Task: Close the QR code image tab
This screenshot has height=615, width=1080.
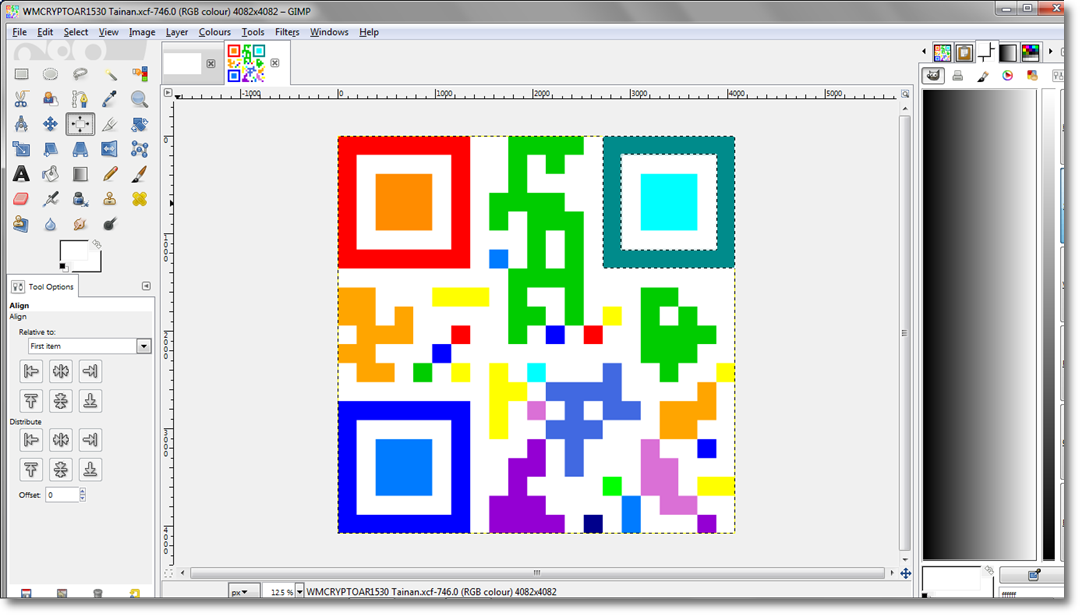Action: tap(275, 63)
